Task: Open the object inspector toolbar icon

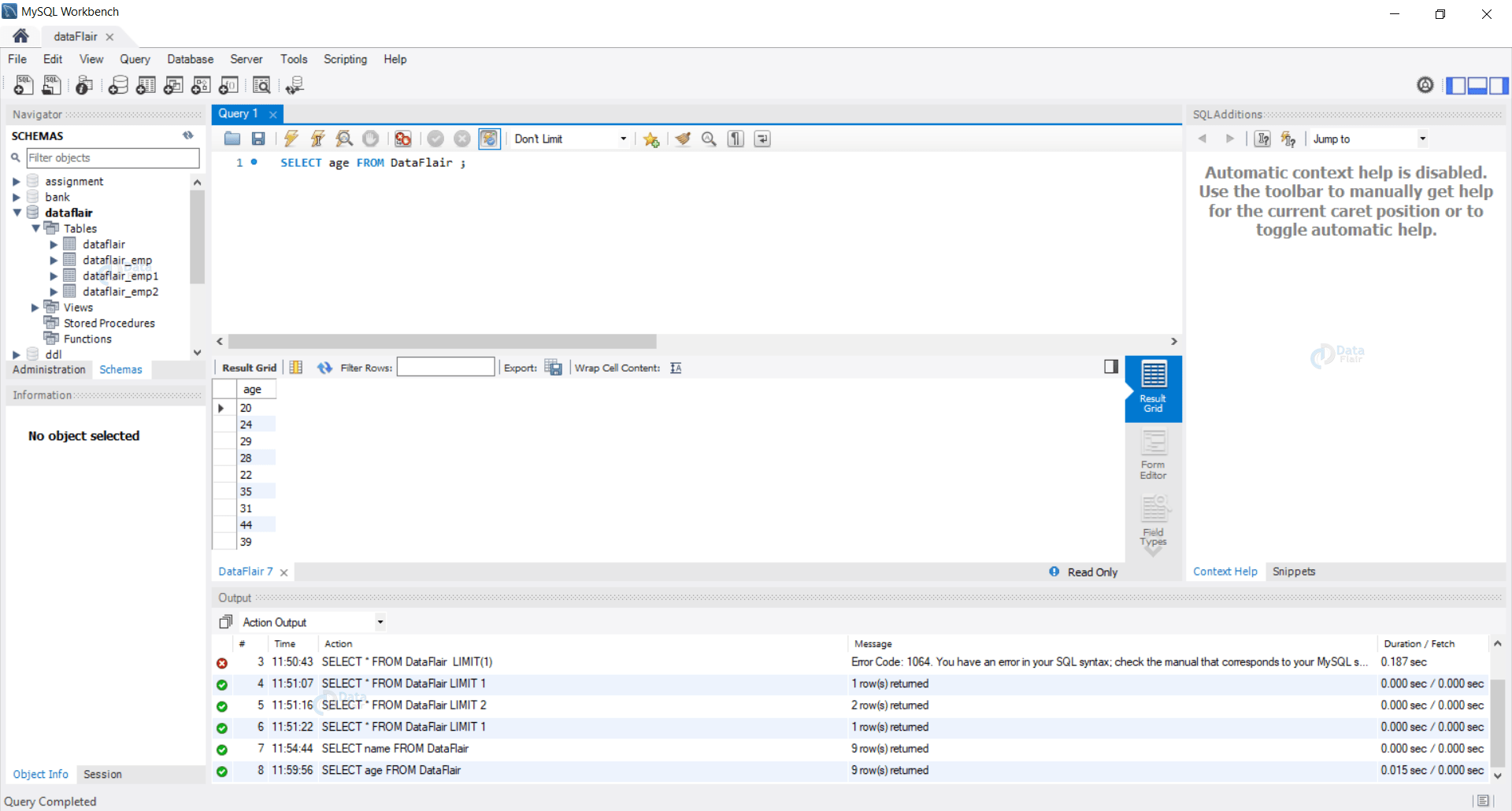Action: (x=84, y=85)
